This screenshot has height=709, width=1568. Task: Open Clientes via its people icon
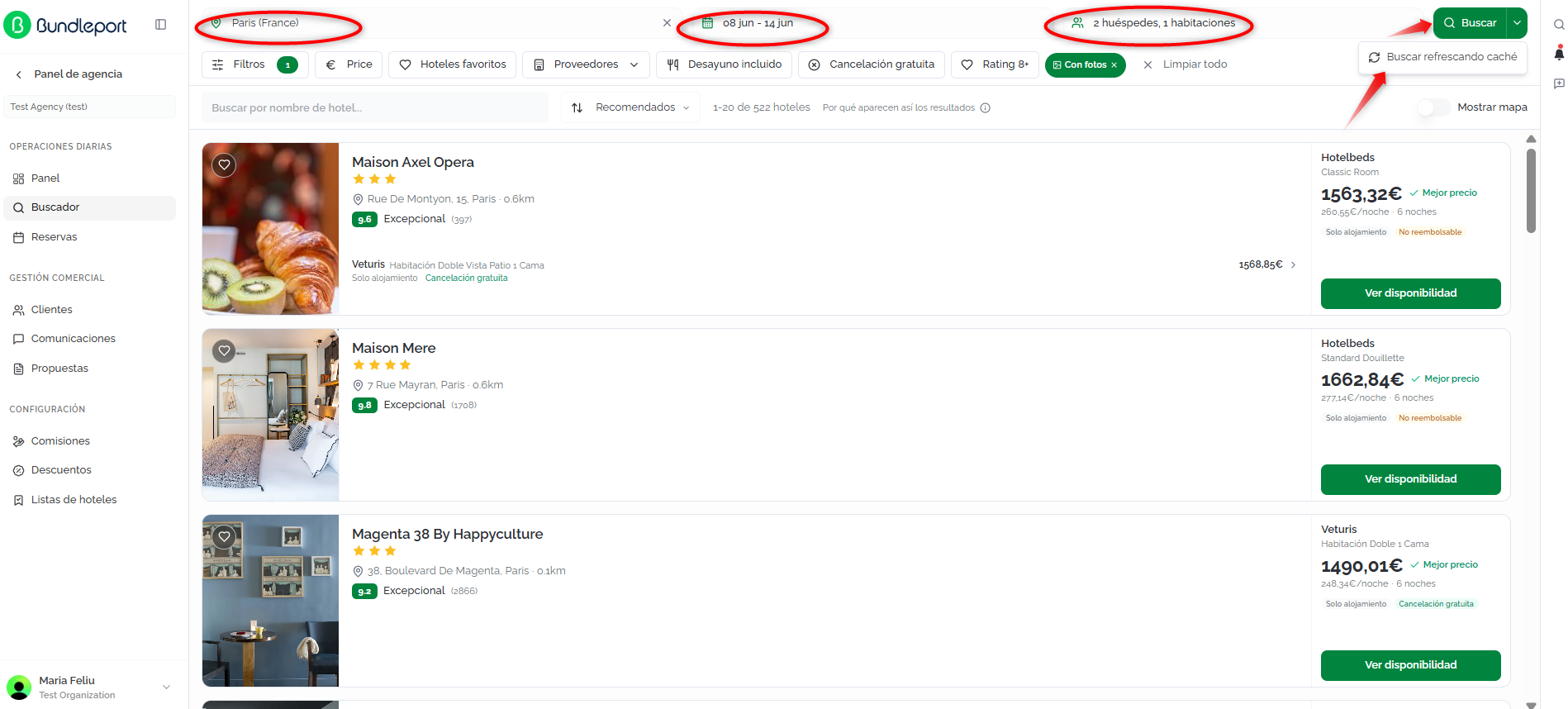[x=19, y=310]
